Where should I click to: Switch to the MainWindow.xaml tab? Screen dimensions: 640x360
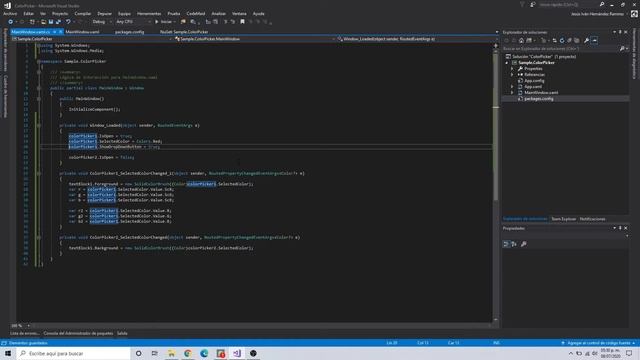point(82,32)
